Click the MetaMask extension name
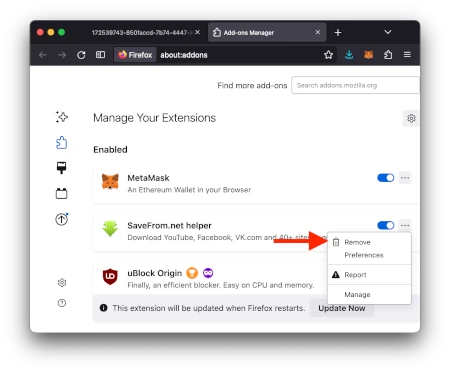 click(148, 178)
